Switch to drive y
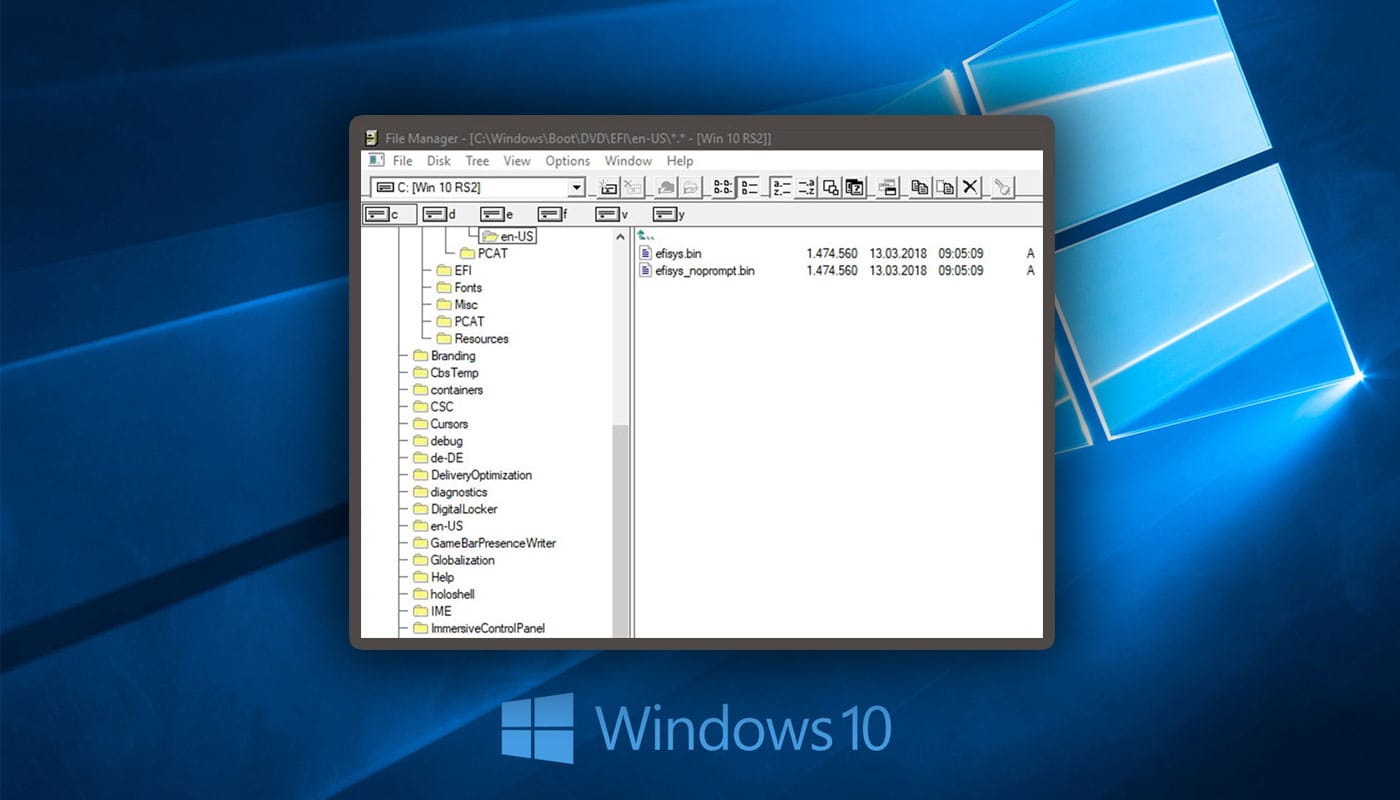Viewport: 1400px width, 800px height. tap(669, 214)
